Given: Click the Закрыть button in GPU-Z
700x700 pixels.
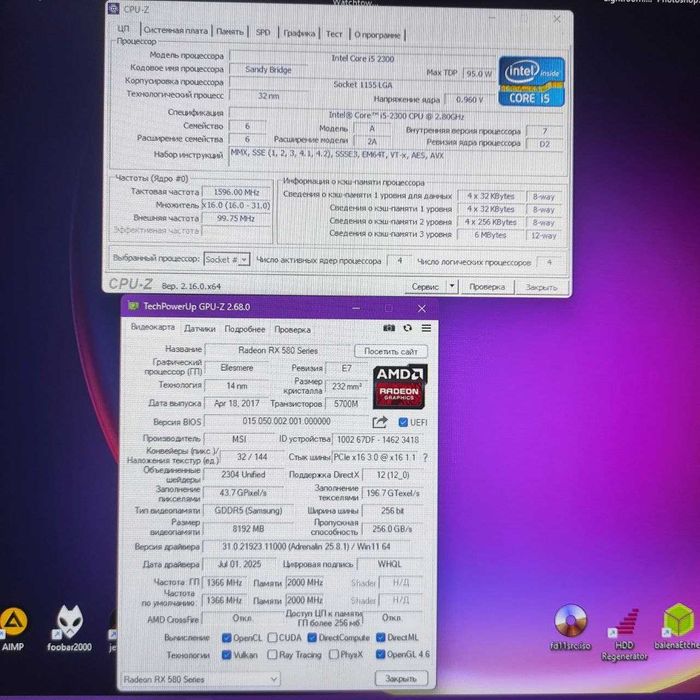Looking at the screenshot, I should 401,679.
